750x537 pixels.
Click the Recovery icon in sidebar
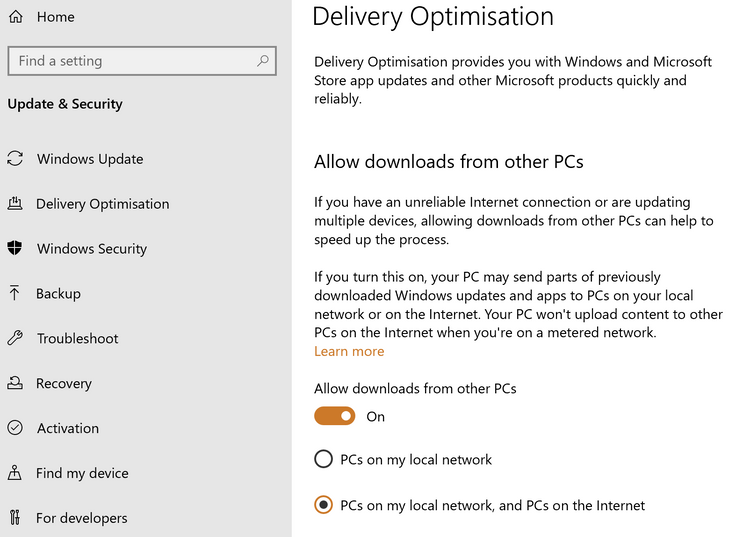(15, 383)
